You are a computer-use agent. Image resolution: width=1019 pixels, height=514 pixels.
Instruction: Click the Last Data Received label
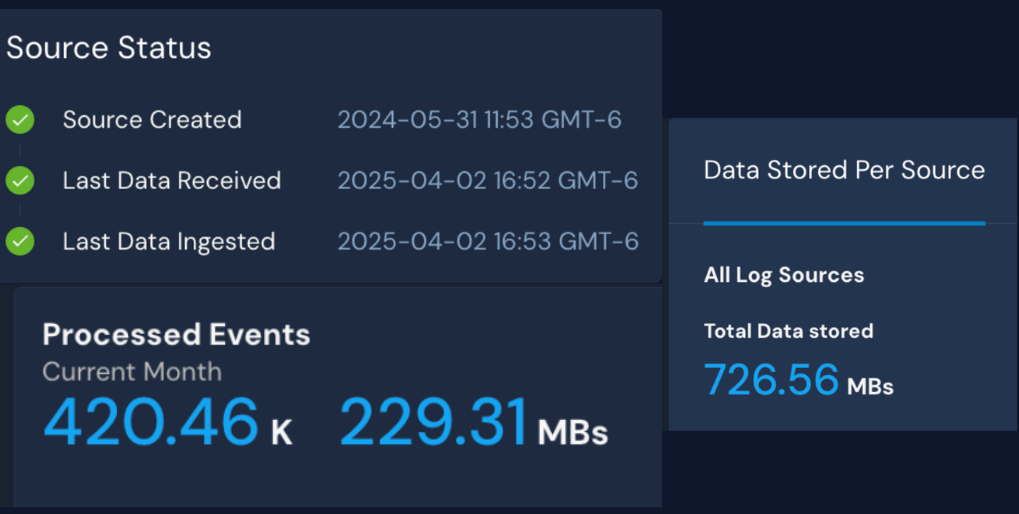172,181
